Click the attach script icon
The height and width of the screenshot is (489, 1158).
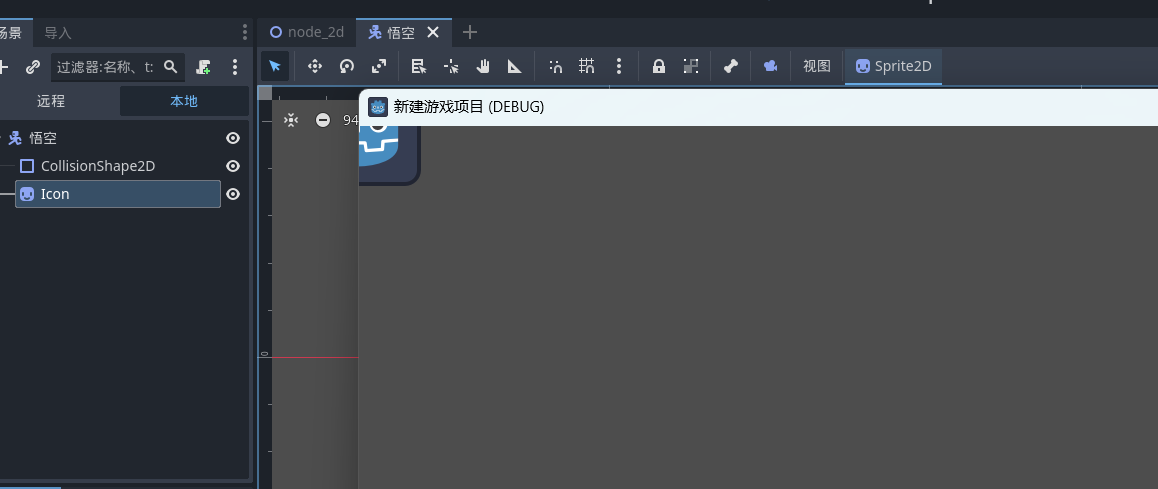tap(204, 67)
